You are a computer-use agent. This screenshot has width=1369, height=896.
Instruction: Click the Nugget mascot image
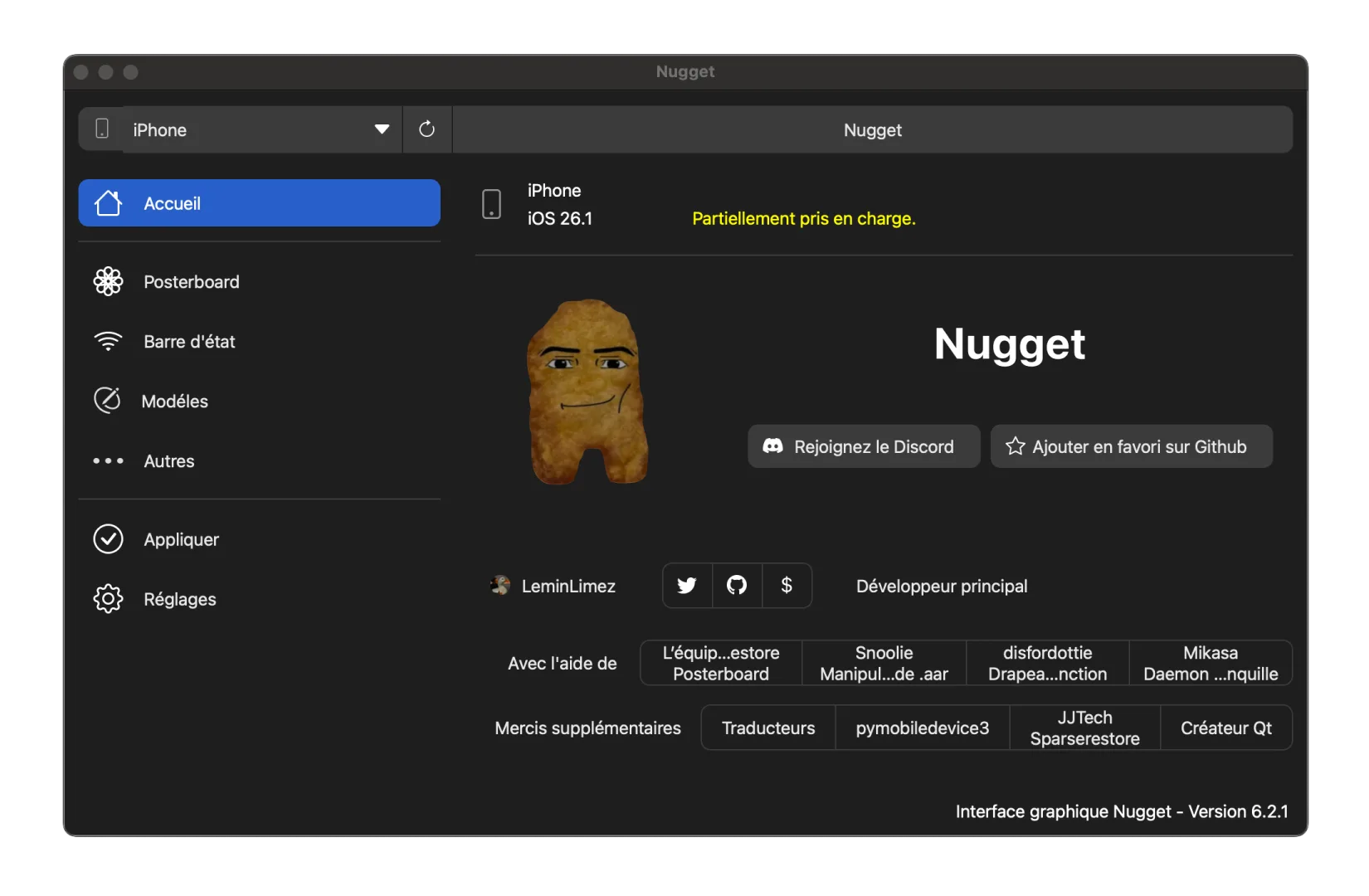point(588,392)
